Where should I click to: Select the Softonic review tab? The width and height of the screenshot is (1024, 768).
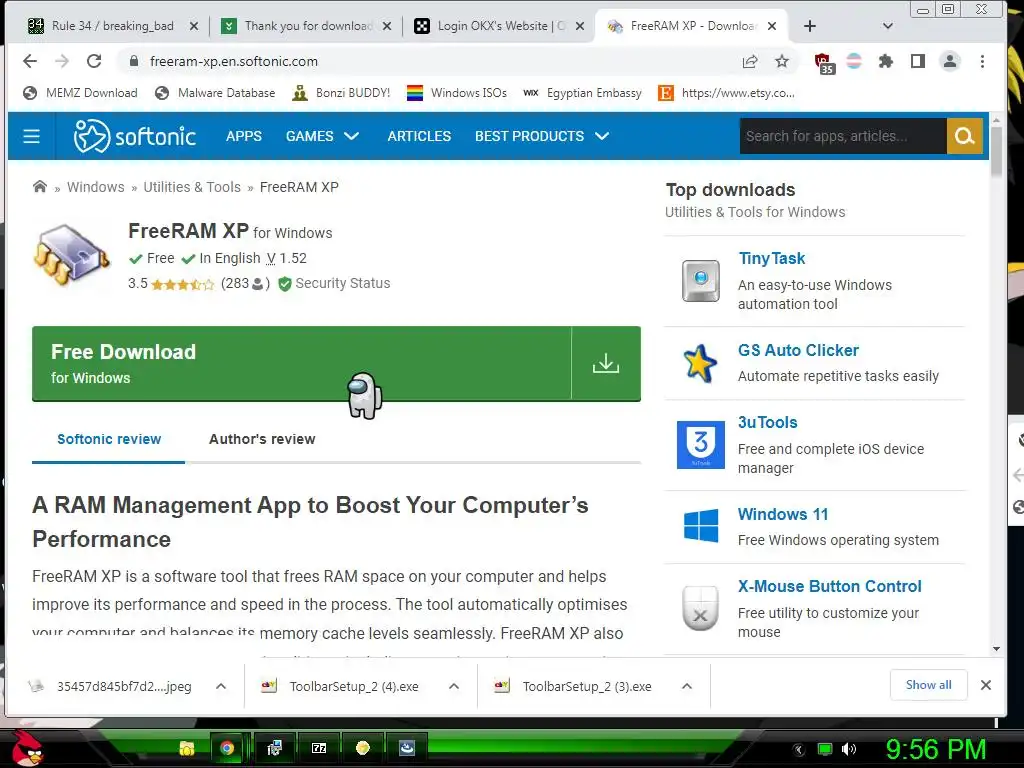tap(109, 439)
